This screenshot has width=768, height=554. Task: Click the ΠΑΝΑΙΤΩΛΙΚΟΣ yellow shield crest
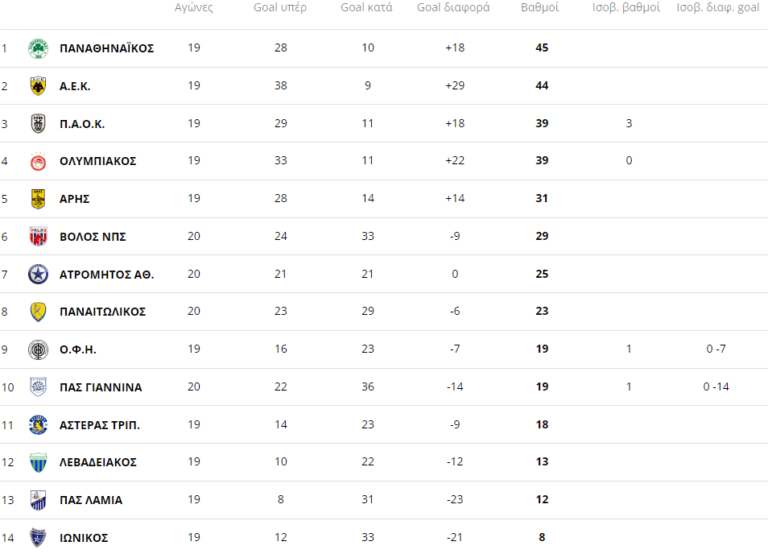(38, 312)
